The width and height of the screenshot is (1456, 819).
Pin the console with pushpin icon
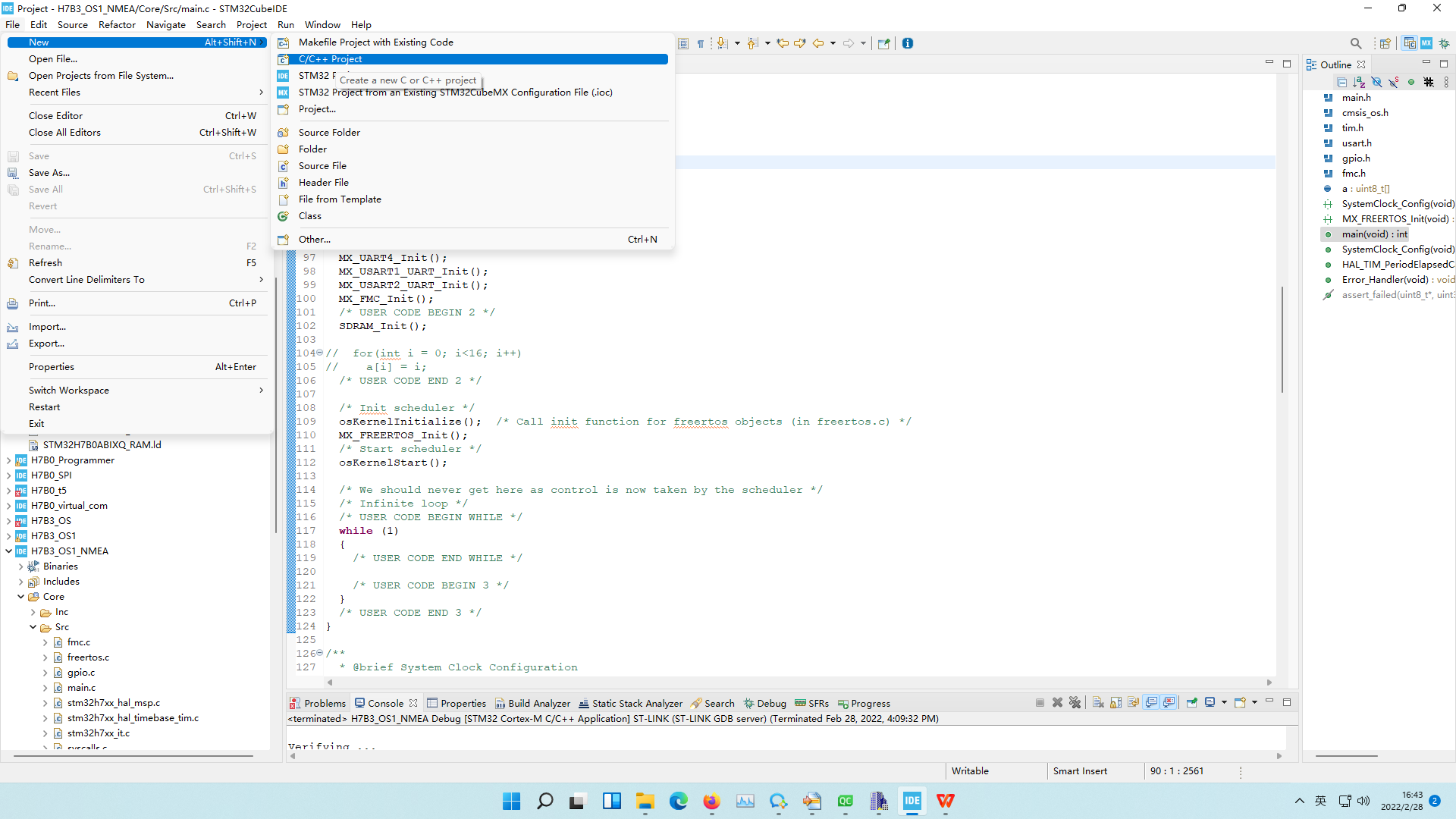point(1191,703)
